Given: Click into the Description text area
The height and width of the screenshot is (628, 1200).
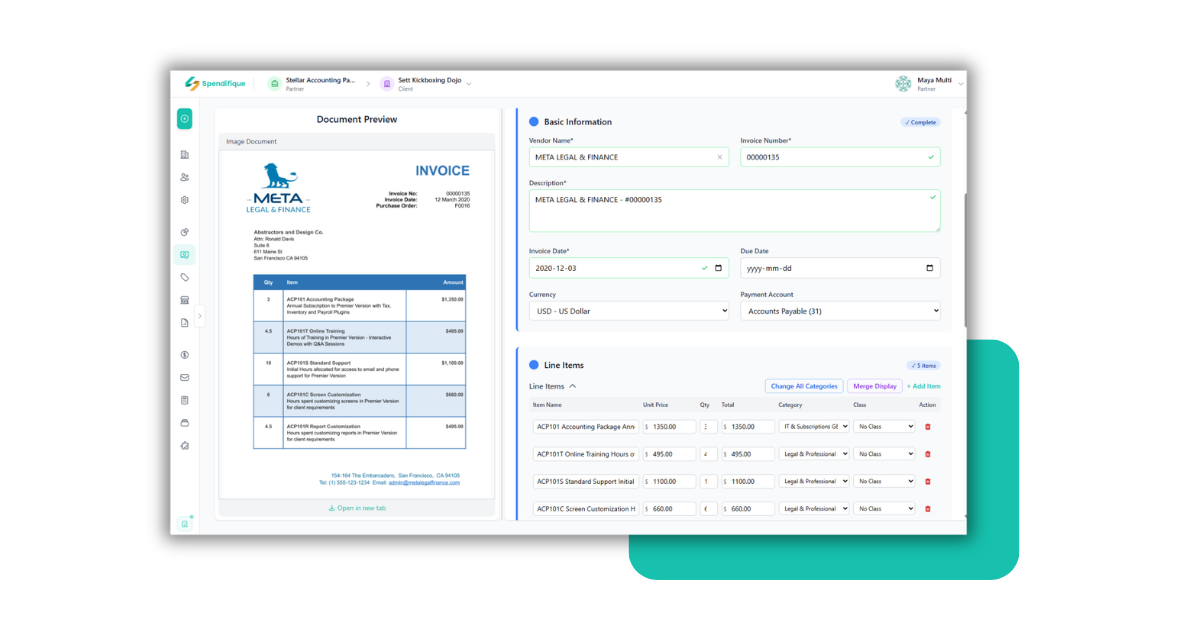Looking at the screenshot, I should coord(735,211).
